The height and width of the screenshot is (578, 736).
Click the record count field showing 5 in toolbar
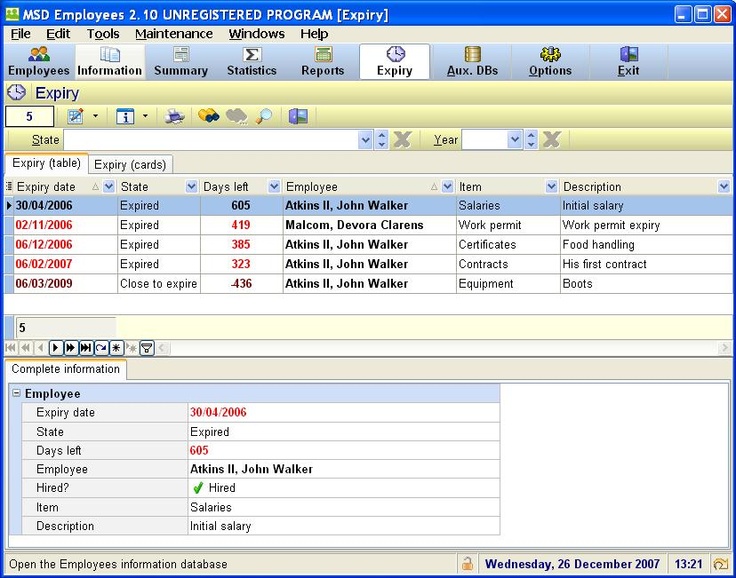coord(29,116)
